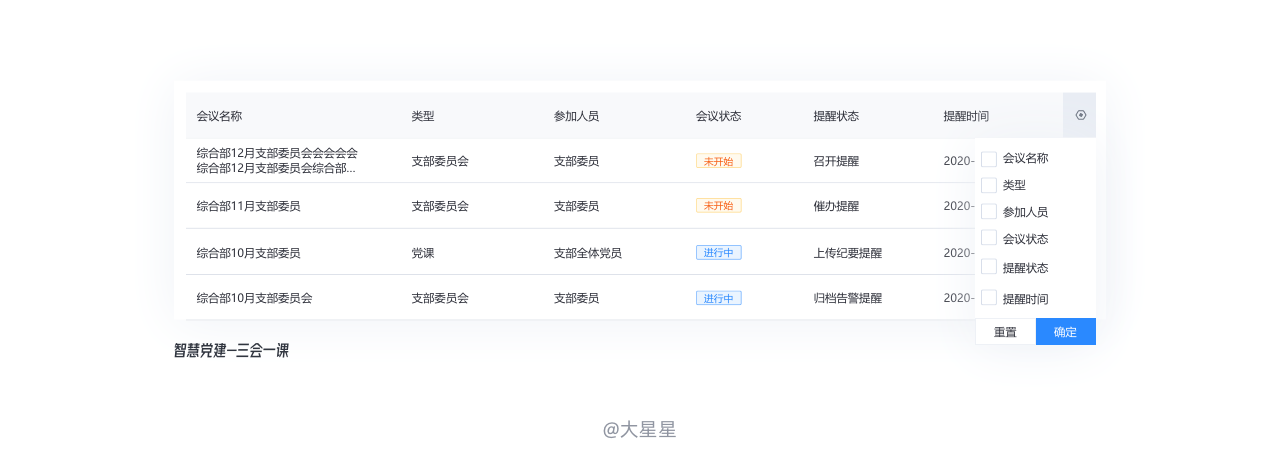Click the 归档告警提醒 reminder cell
This screenshot has width=1280, height=456.
click(847, 298)
